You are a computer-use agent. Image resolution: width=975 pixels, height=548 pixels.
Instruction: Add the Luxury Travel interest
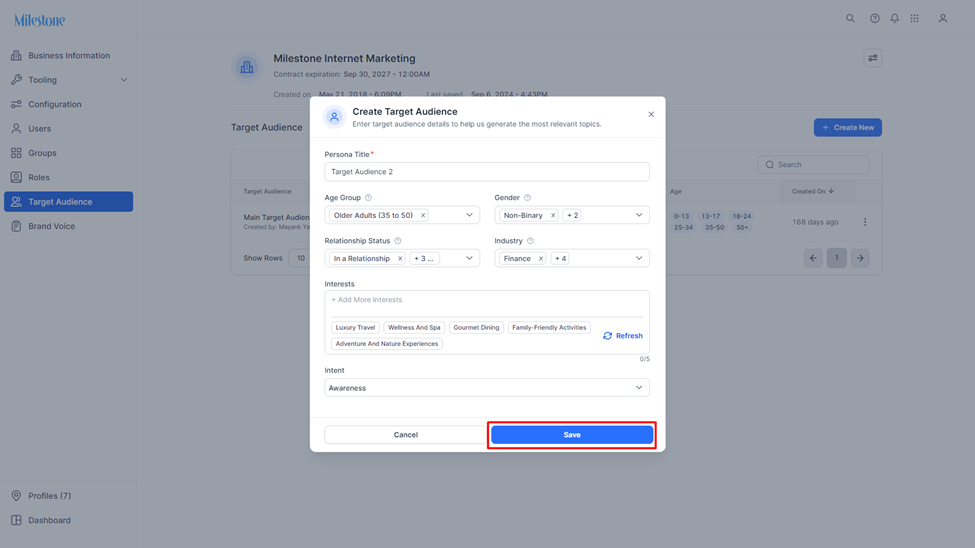355,328
